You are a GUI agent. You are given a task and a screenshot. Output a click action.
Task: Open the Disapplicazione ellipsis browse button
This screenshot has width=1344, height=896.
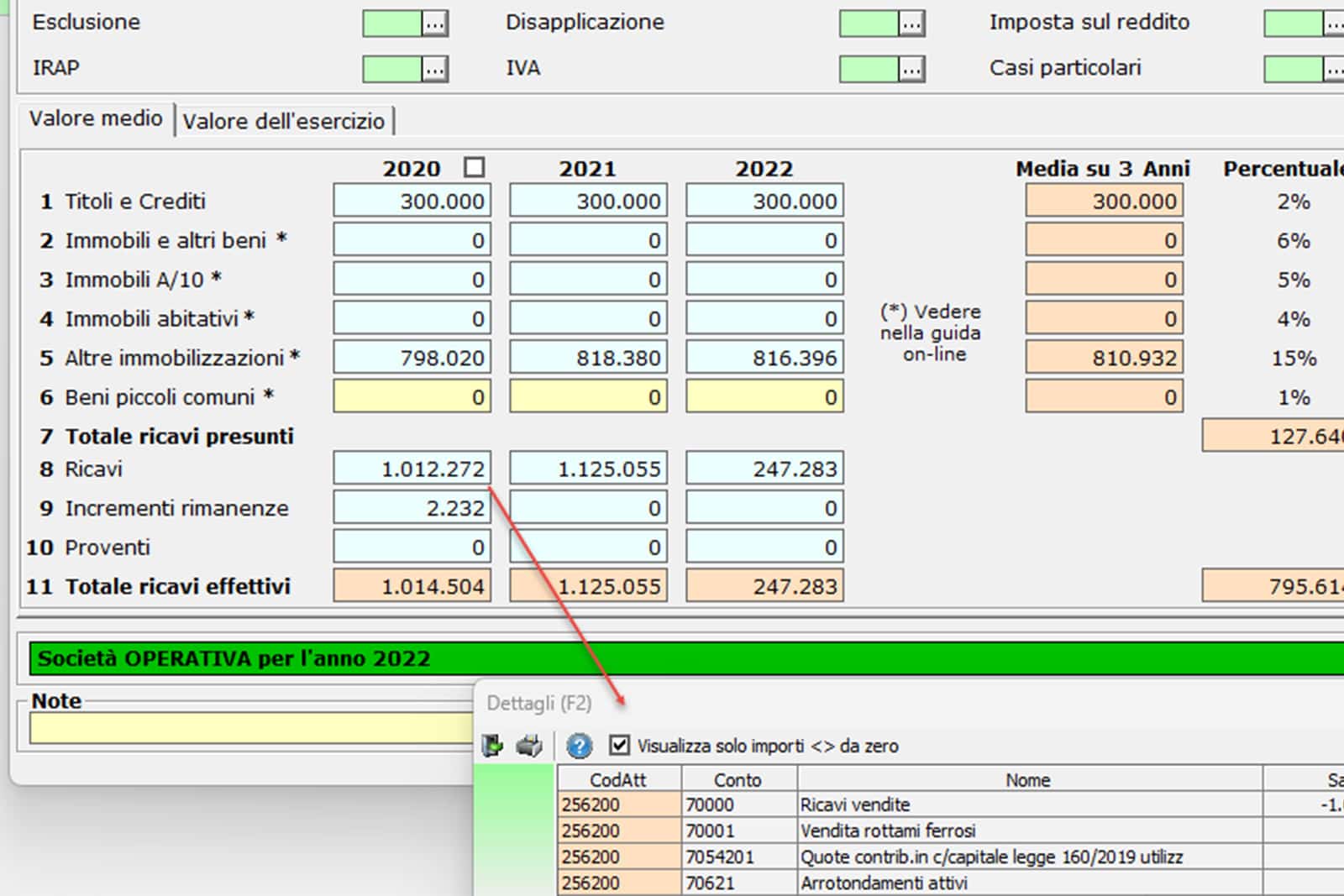[x=911, y=24]
